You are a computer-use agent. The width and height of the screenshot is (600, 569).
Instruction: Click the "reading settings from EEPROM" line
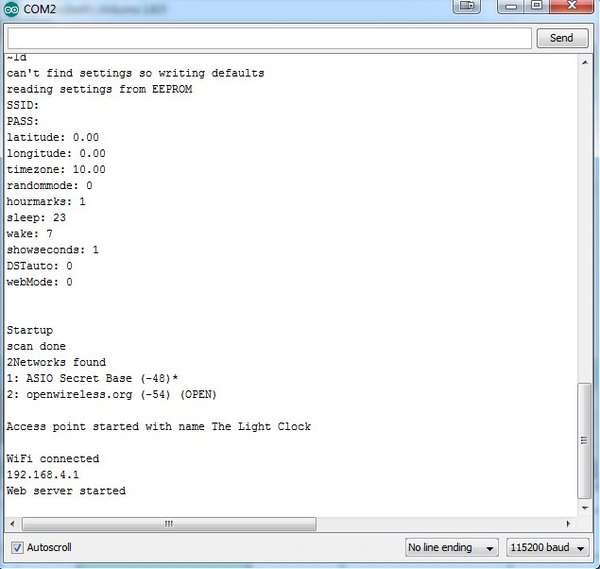tap(99, 89)
